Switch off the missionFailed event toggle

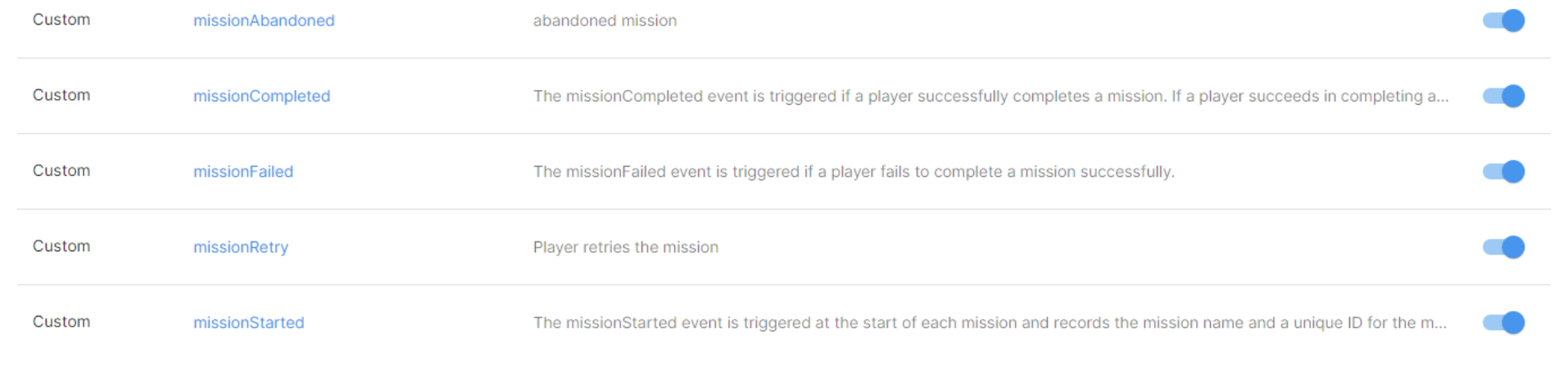pos(1503,172)
